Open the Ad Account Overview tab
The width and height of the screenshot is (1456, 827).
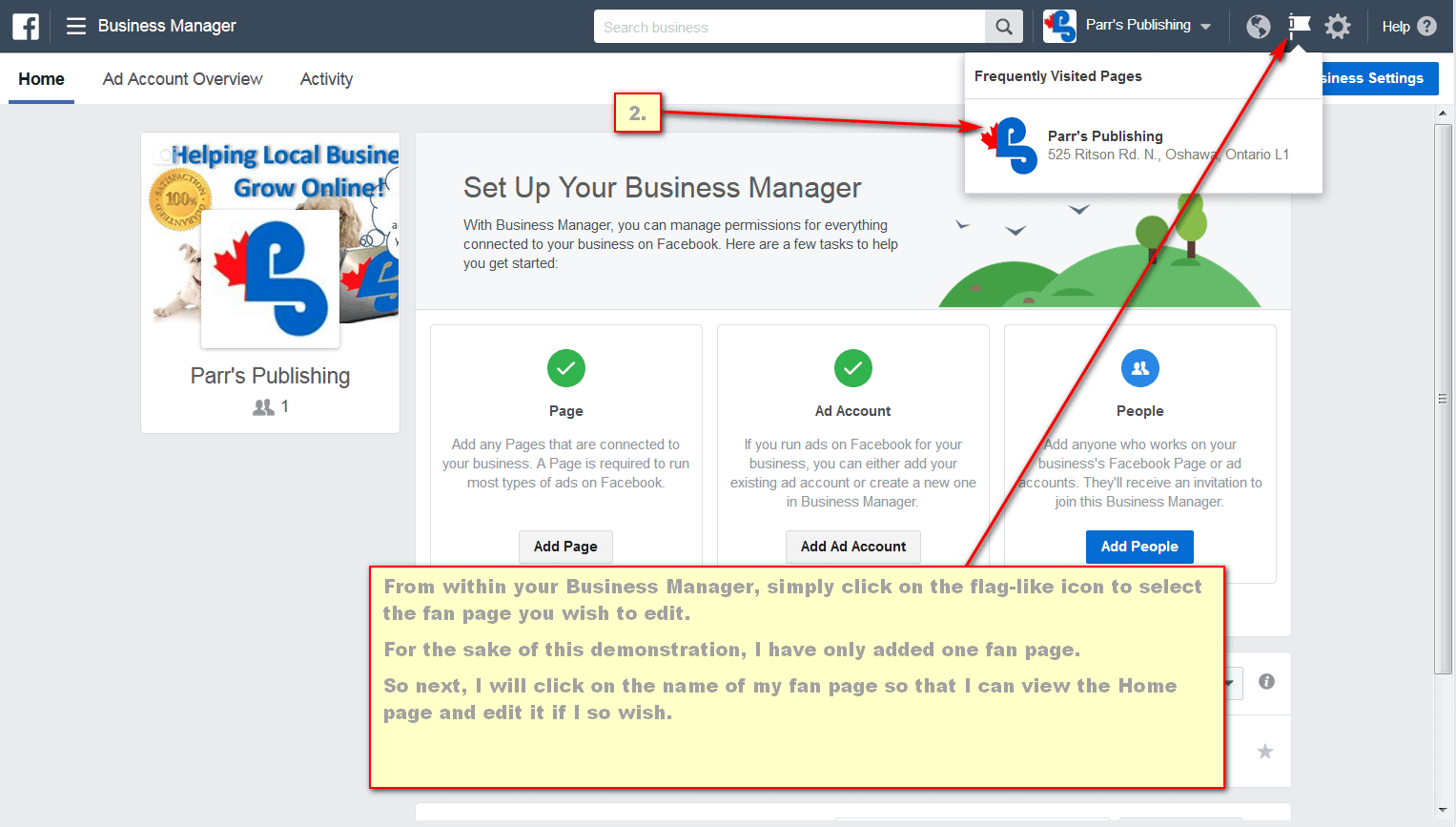click(x=183, y=79)
